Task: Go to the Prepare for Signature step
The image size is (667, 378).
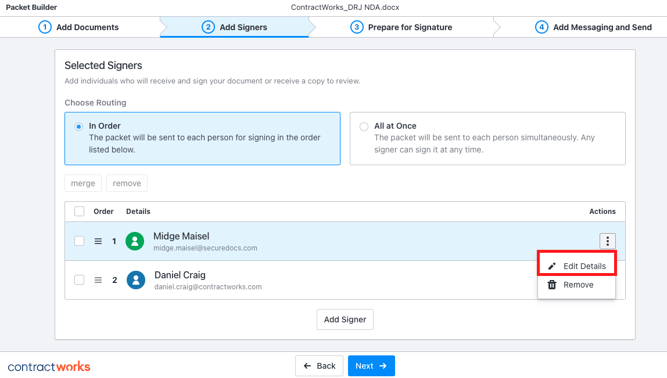Action: coord(401,27)
